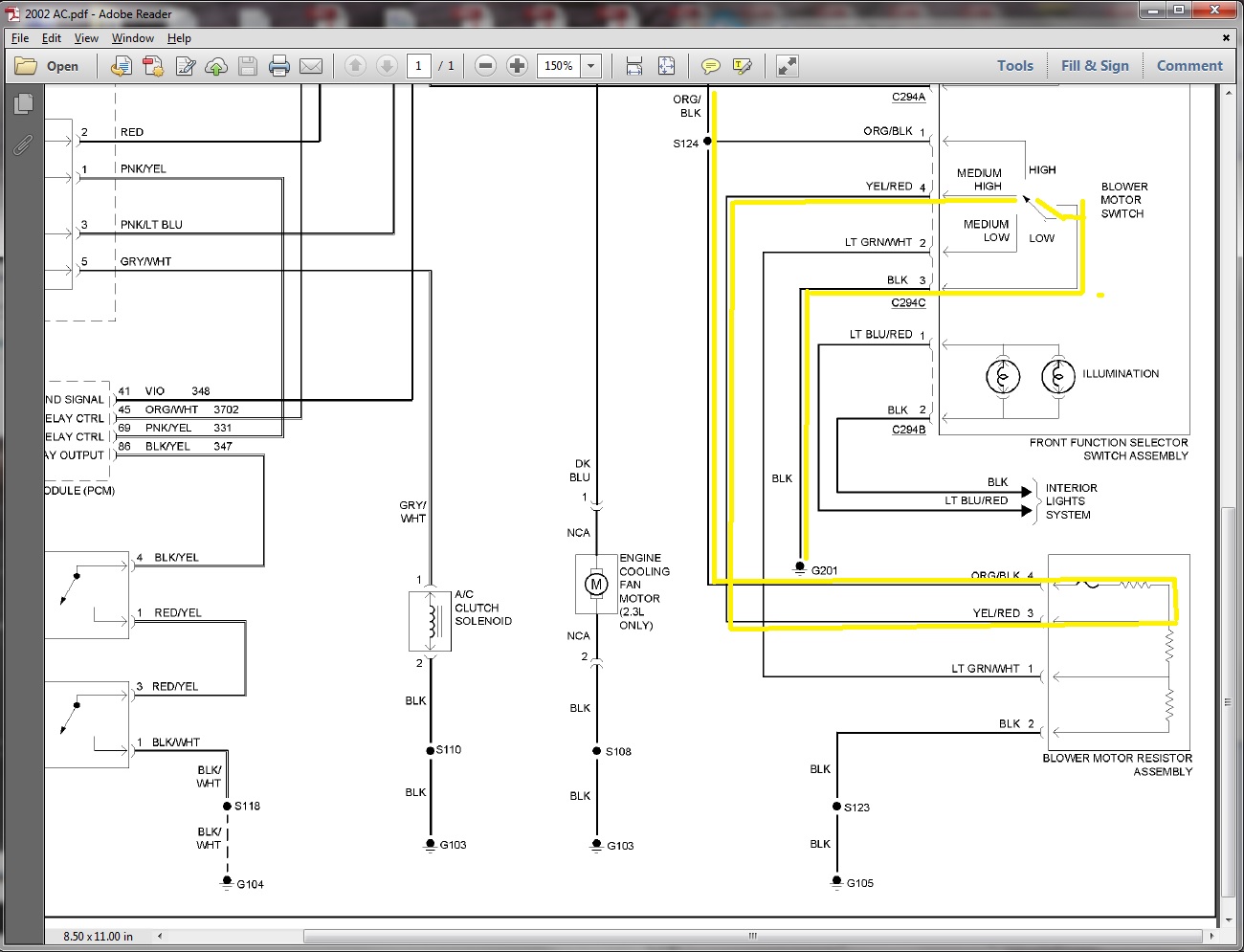1244x952 pixels.
Task: Switch to full-screen Read Mode
Action: point(787,66)
